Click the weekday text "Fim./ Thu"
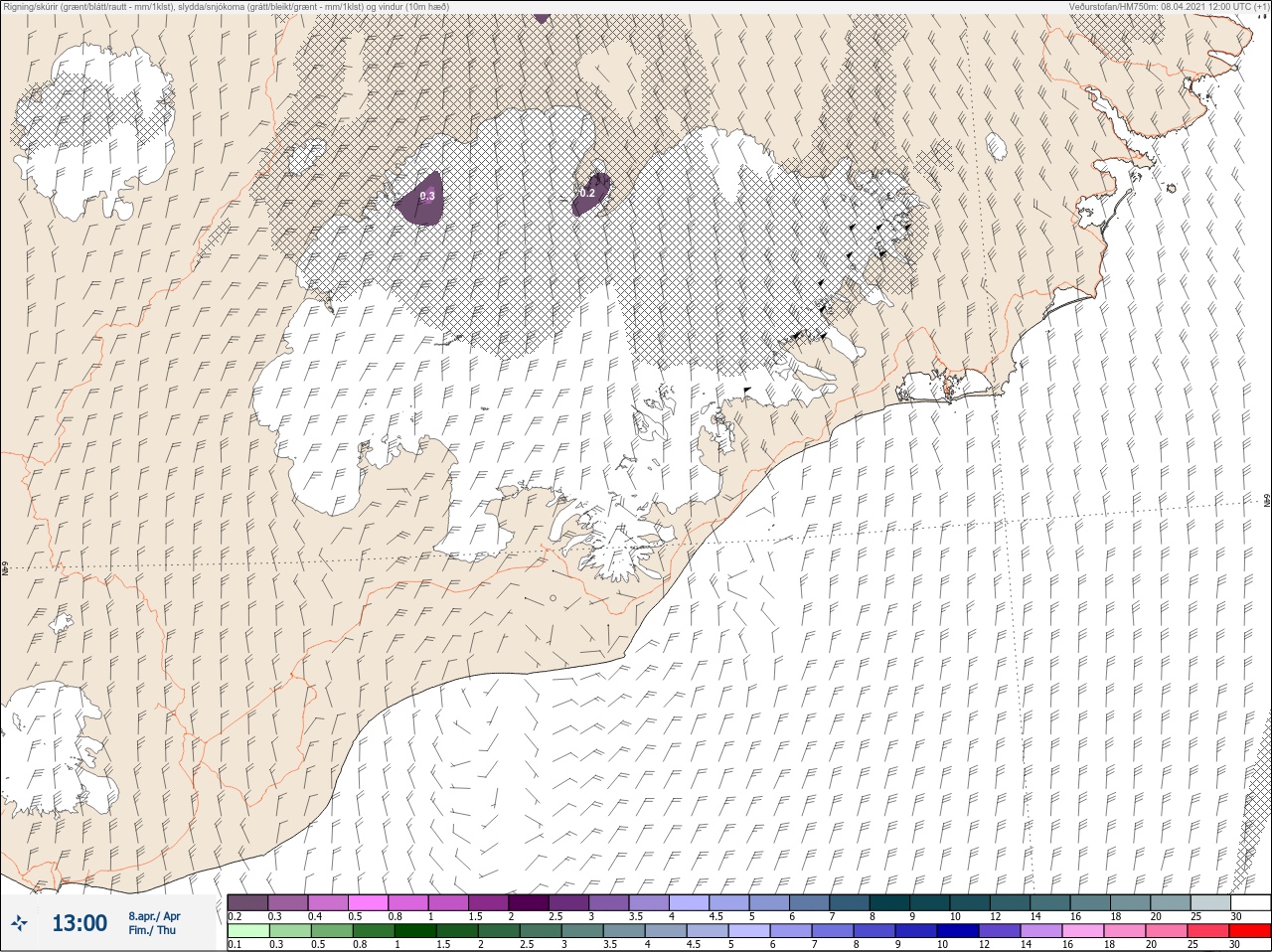The height and width of the screenshot is (952, 1272). point(152,930)
